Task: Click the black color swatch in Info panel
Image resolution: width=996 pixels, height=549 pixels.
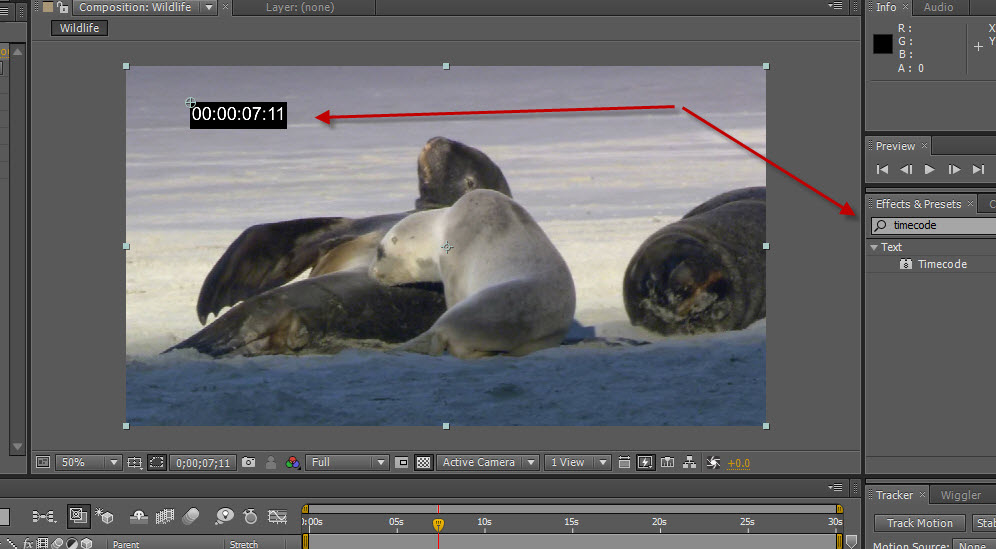Action: click(883, 44)
